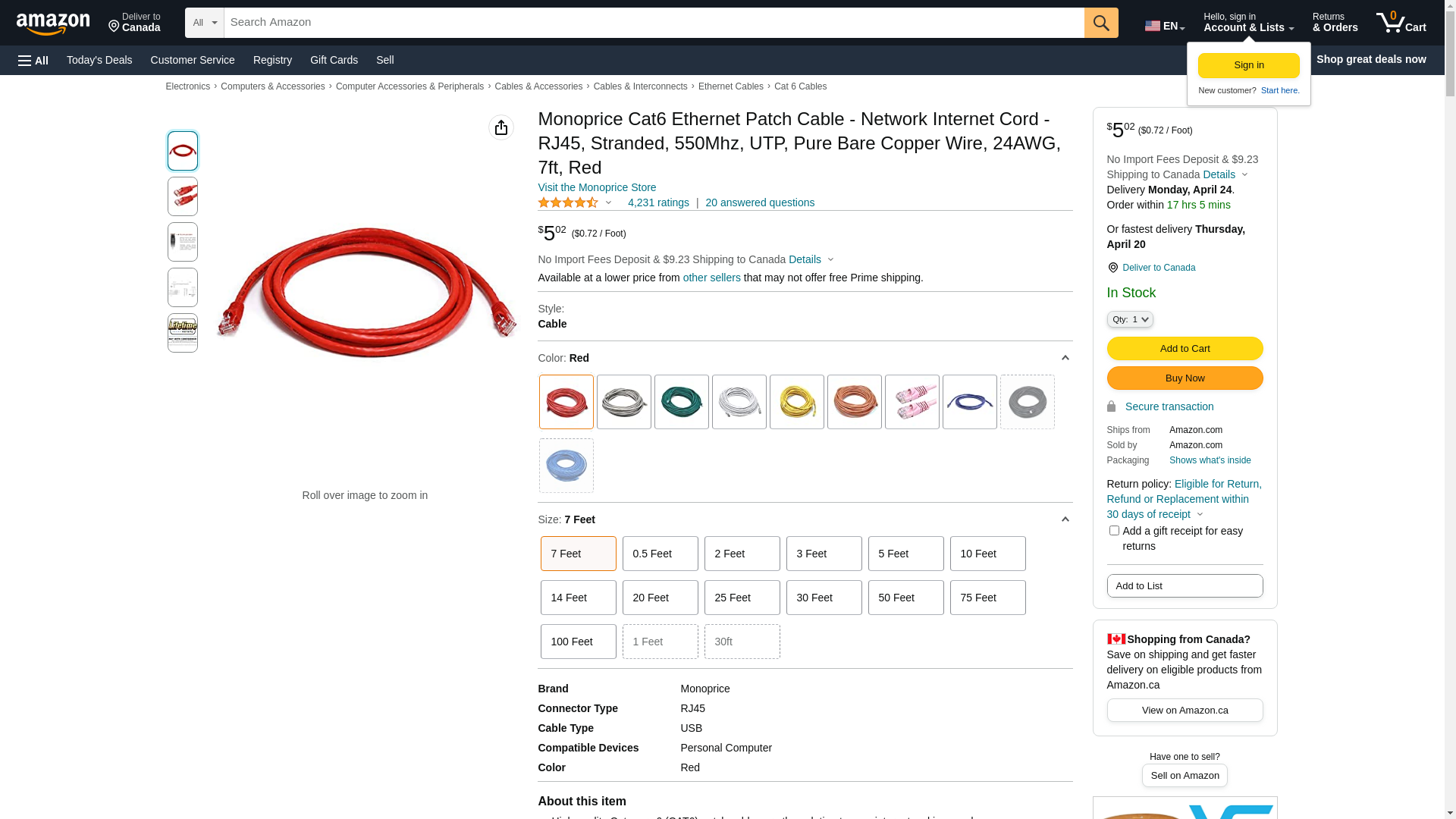The image size is (1456, 819).
Task: Click the search magnifier button
Action: [1100, 23]
